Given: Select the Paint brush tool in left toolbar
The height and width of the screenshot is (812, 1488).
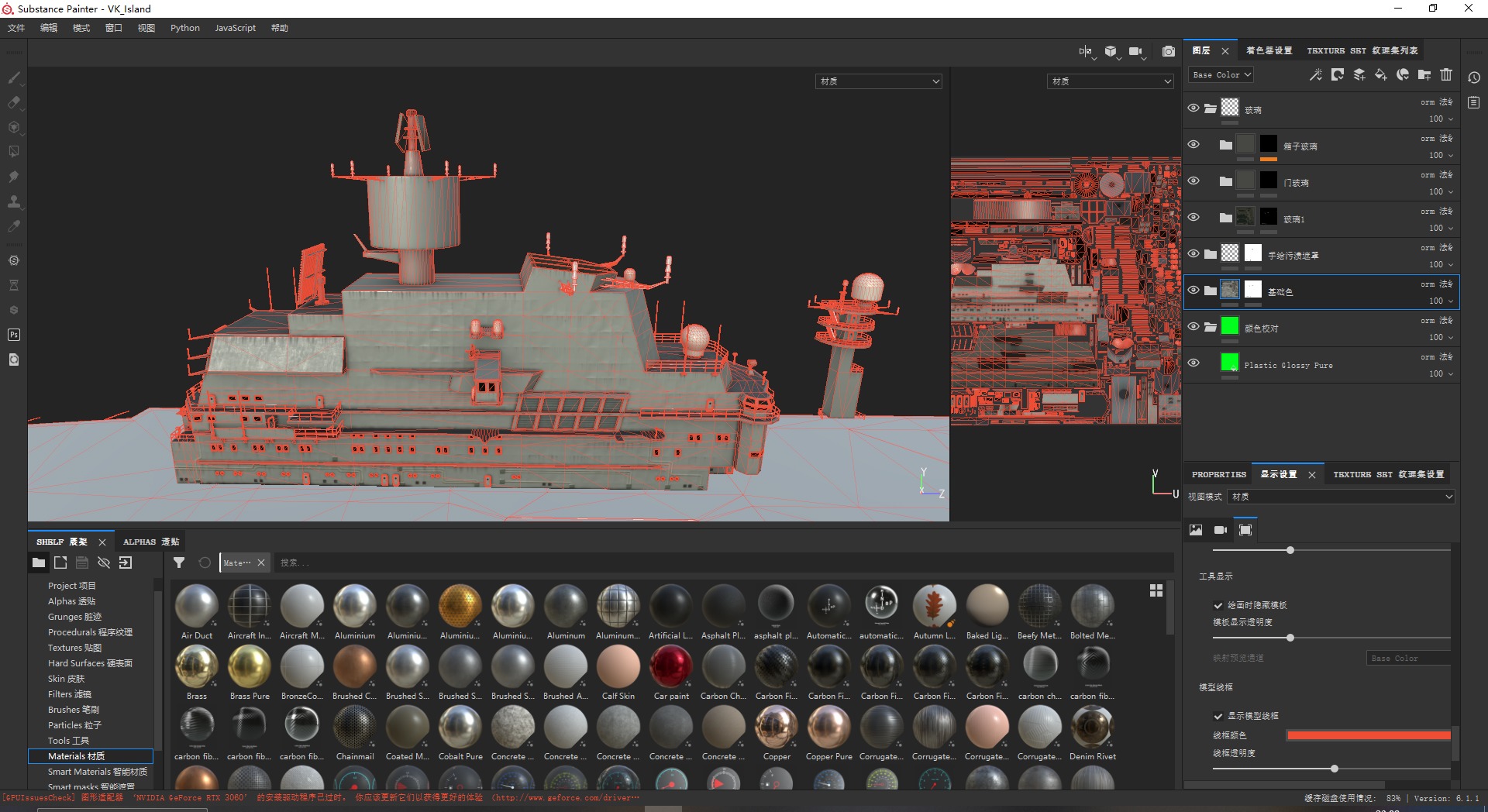Looking at the screenshot, I should click(x=14, y=77).
